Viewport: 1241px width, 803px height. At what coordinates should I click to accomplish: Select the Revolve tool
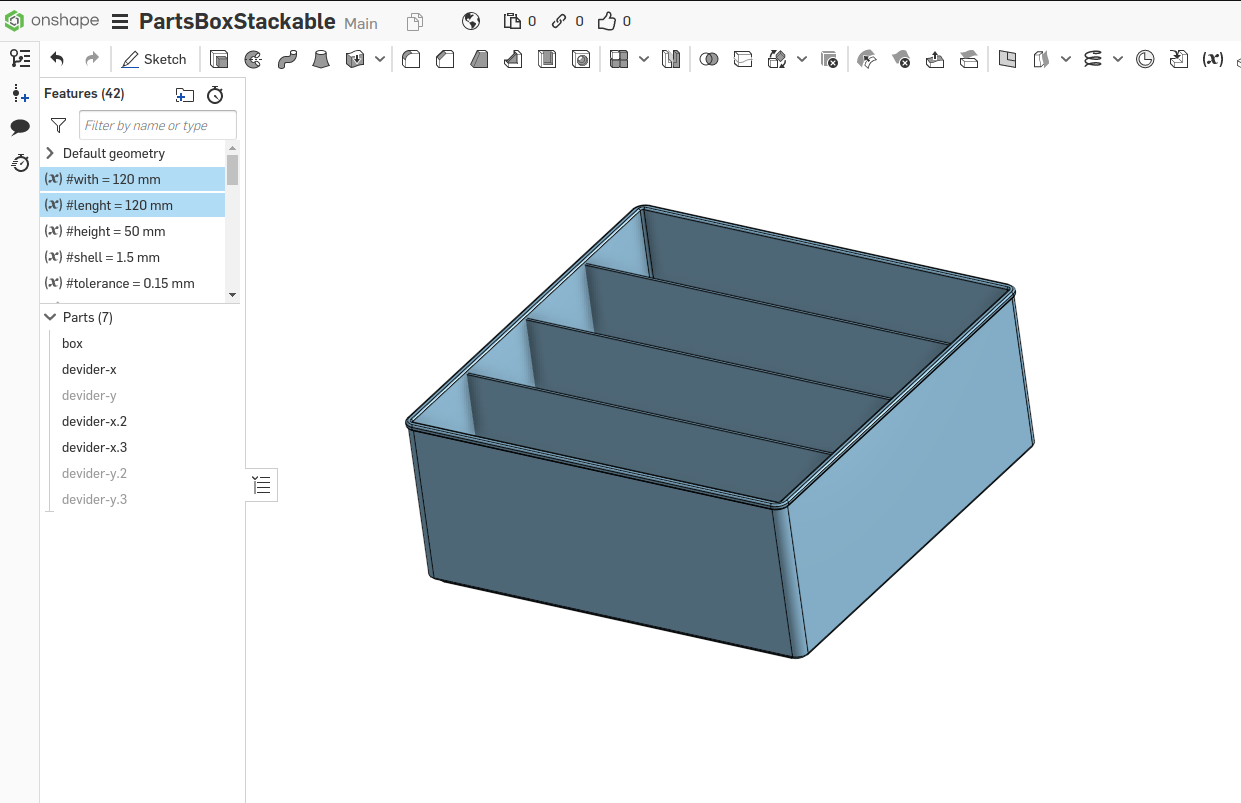click(x=254, y=59)
